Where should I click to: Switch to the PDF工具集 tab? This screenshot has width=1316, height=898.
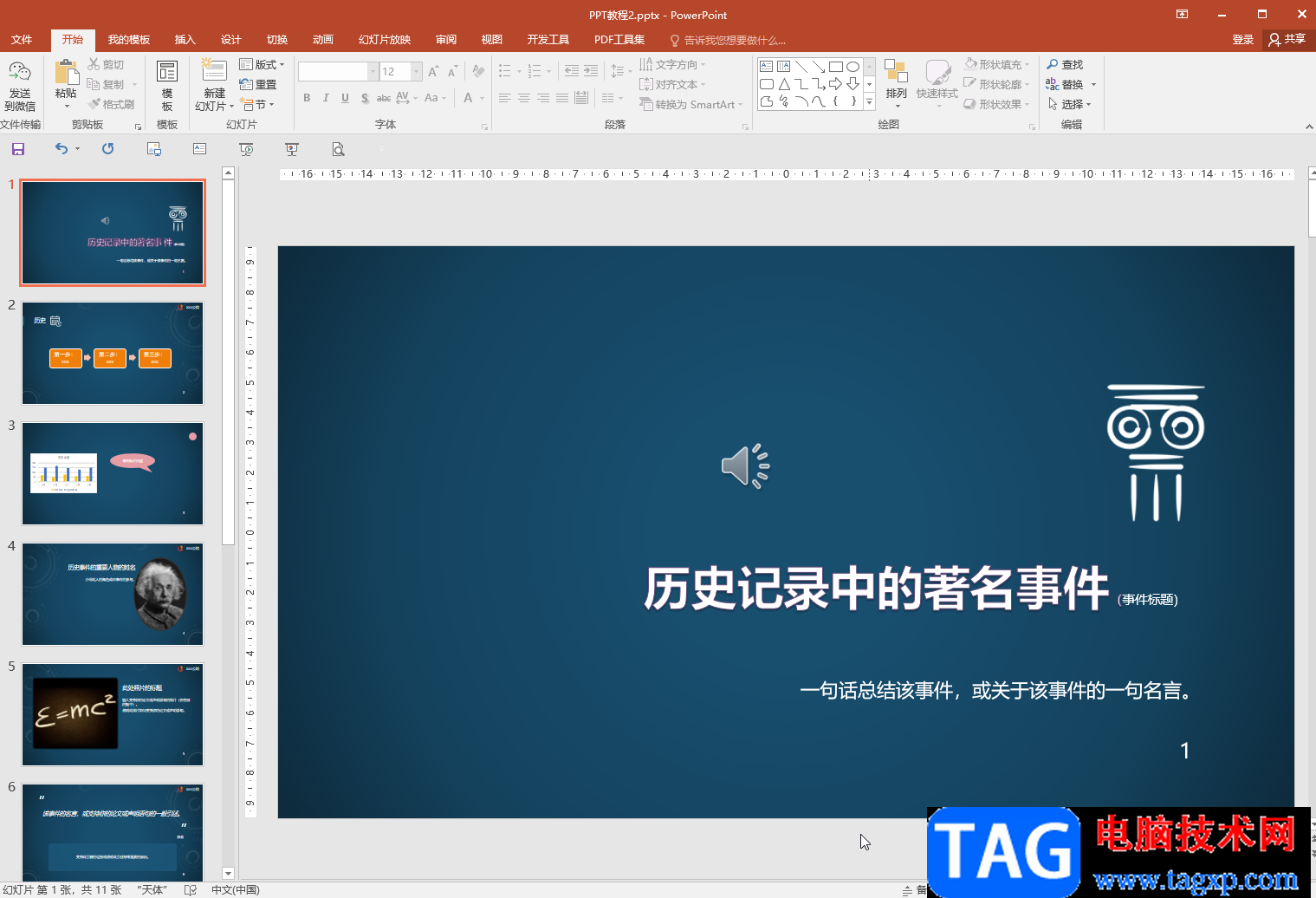pos(619,39)
